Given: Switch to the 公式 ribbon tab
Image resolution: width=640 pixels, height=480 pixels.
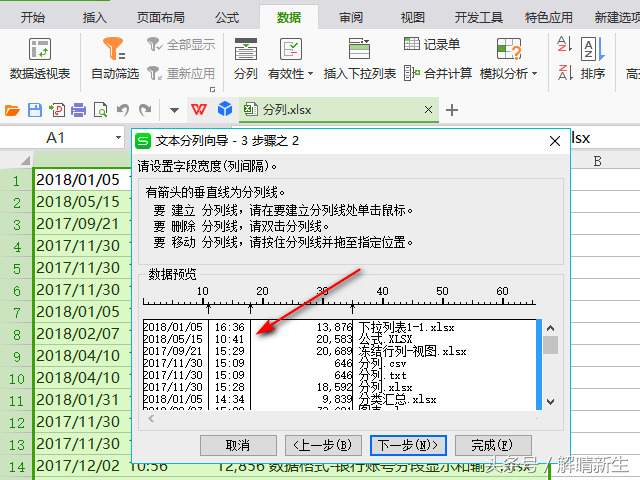Looking at the screenshot, I should (x=227, y=18).
